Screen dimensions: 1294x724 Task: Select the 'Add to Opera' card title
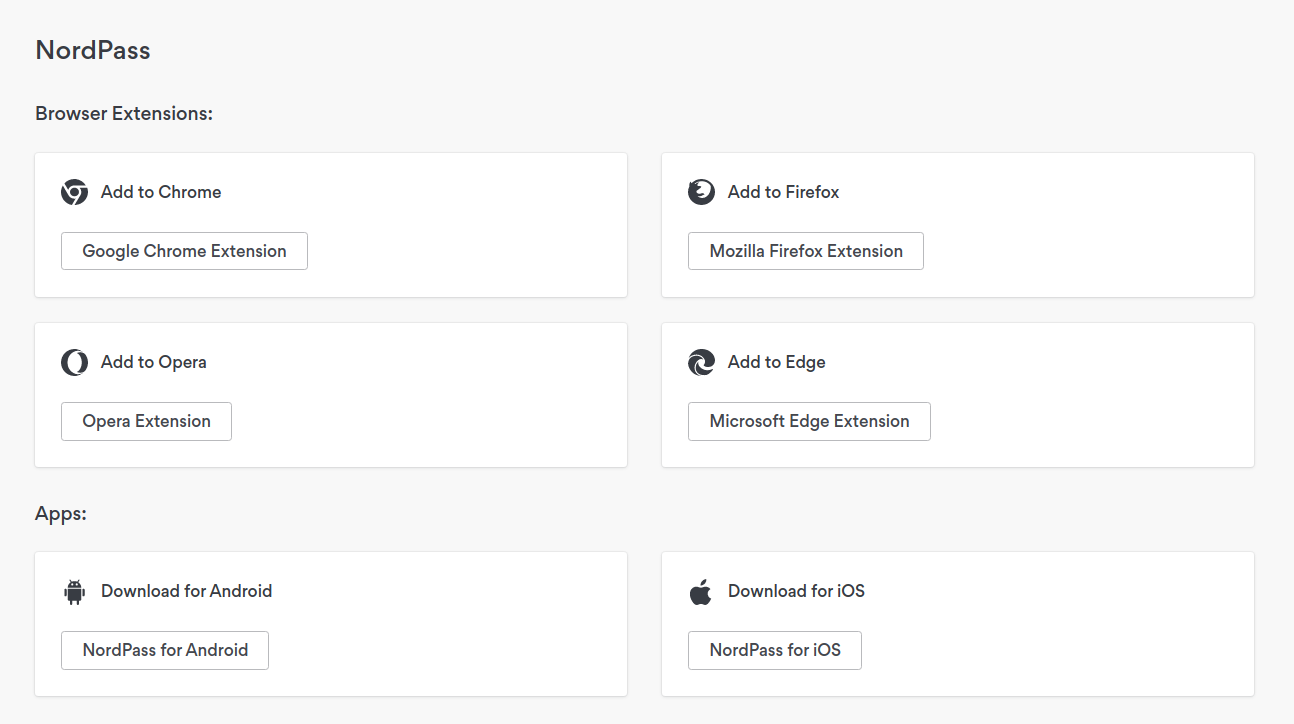(153, 362)
